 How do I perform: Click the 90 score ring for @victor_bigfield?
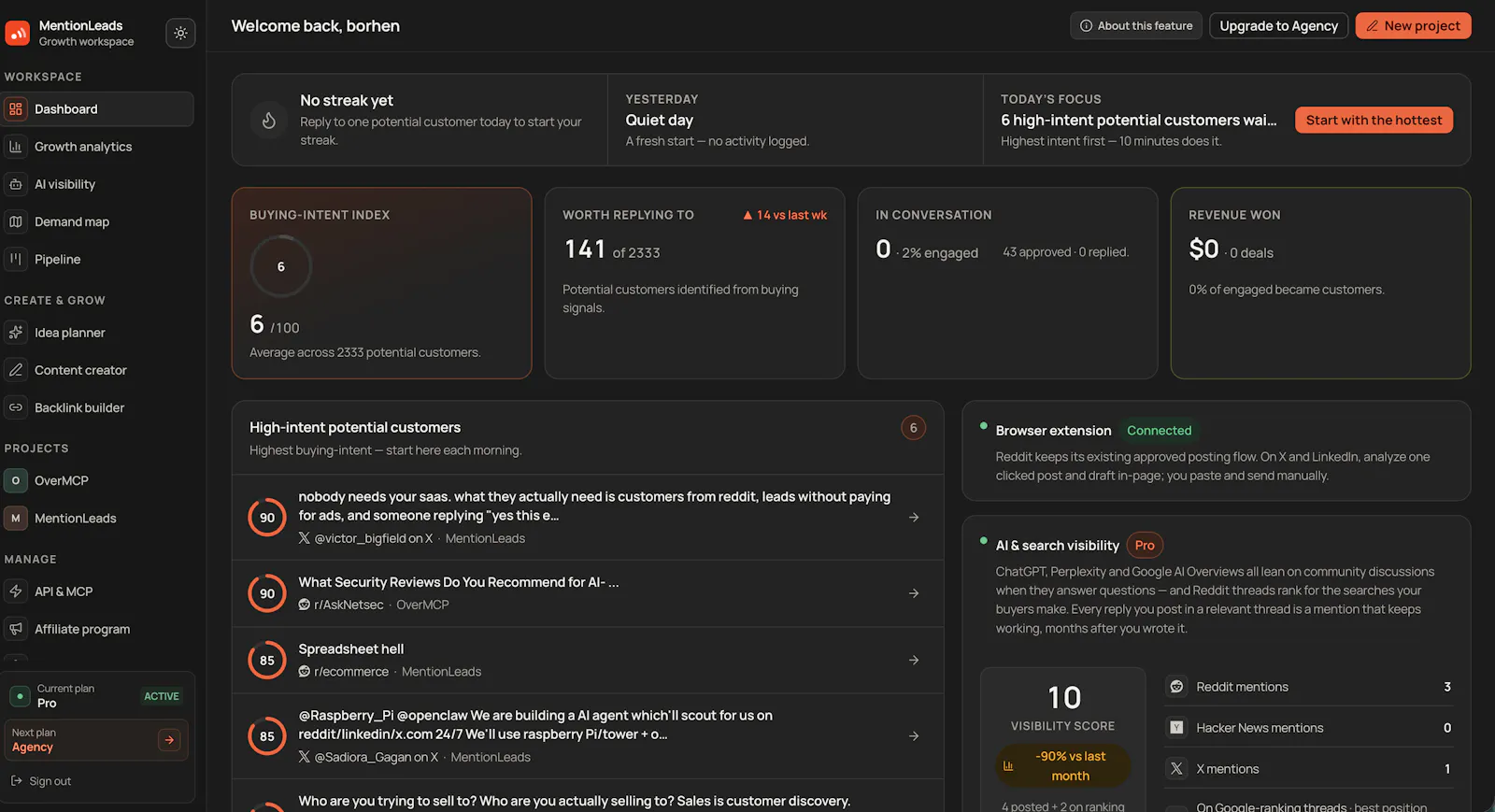pyautogui.click(x=267, y=518)
